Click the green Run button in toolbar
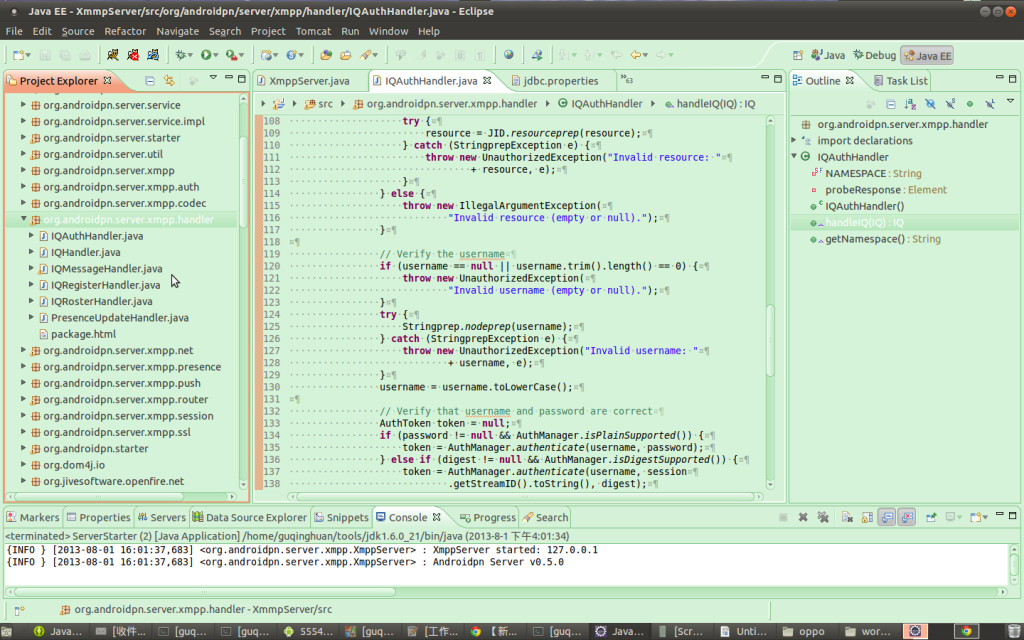 (x=206, y=55)
